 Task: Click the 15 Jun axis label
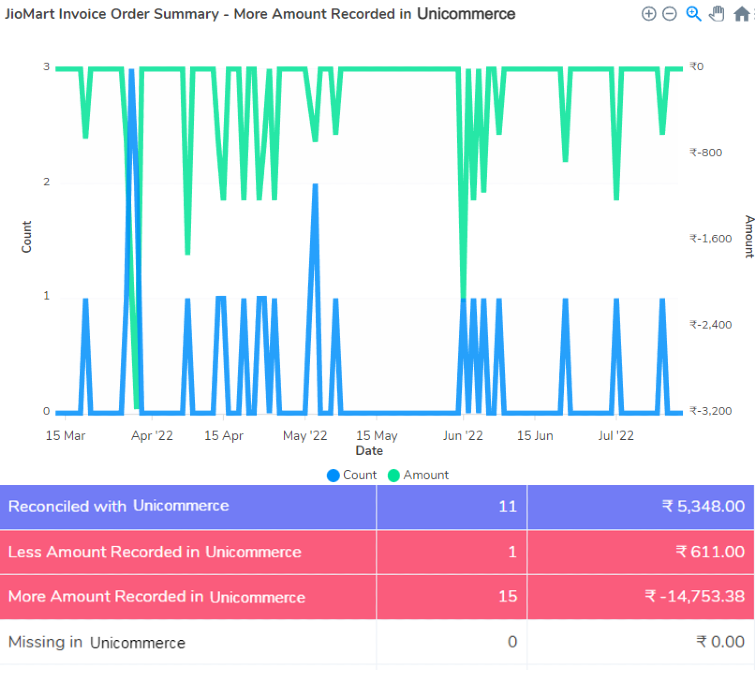point(535,436)
